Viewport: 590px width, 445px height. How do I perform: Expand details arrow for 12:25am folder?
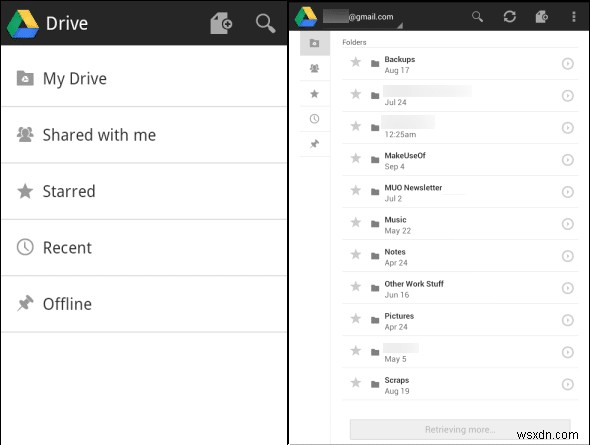tap(567, 128)
